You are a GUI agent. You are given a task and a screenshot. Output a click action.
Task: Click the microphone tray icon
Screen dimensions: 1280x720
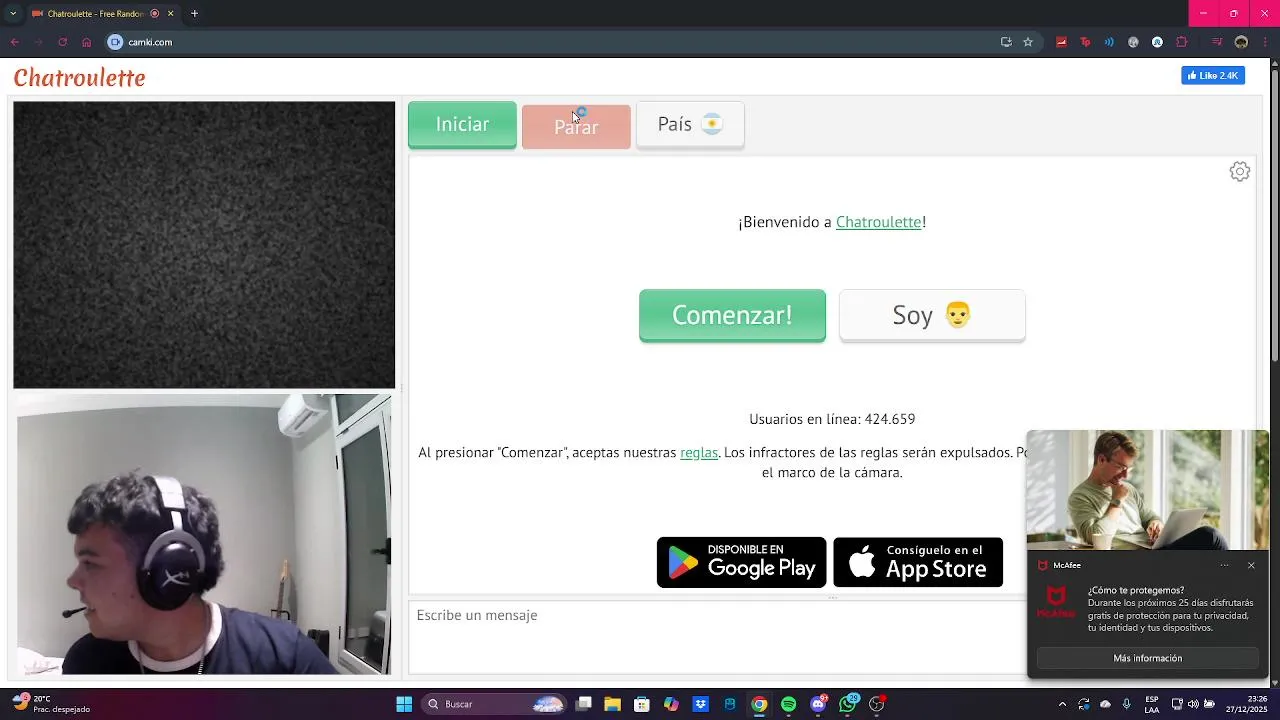pos(1127,704)
